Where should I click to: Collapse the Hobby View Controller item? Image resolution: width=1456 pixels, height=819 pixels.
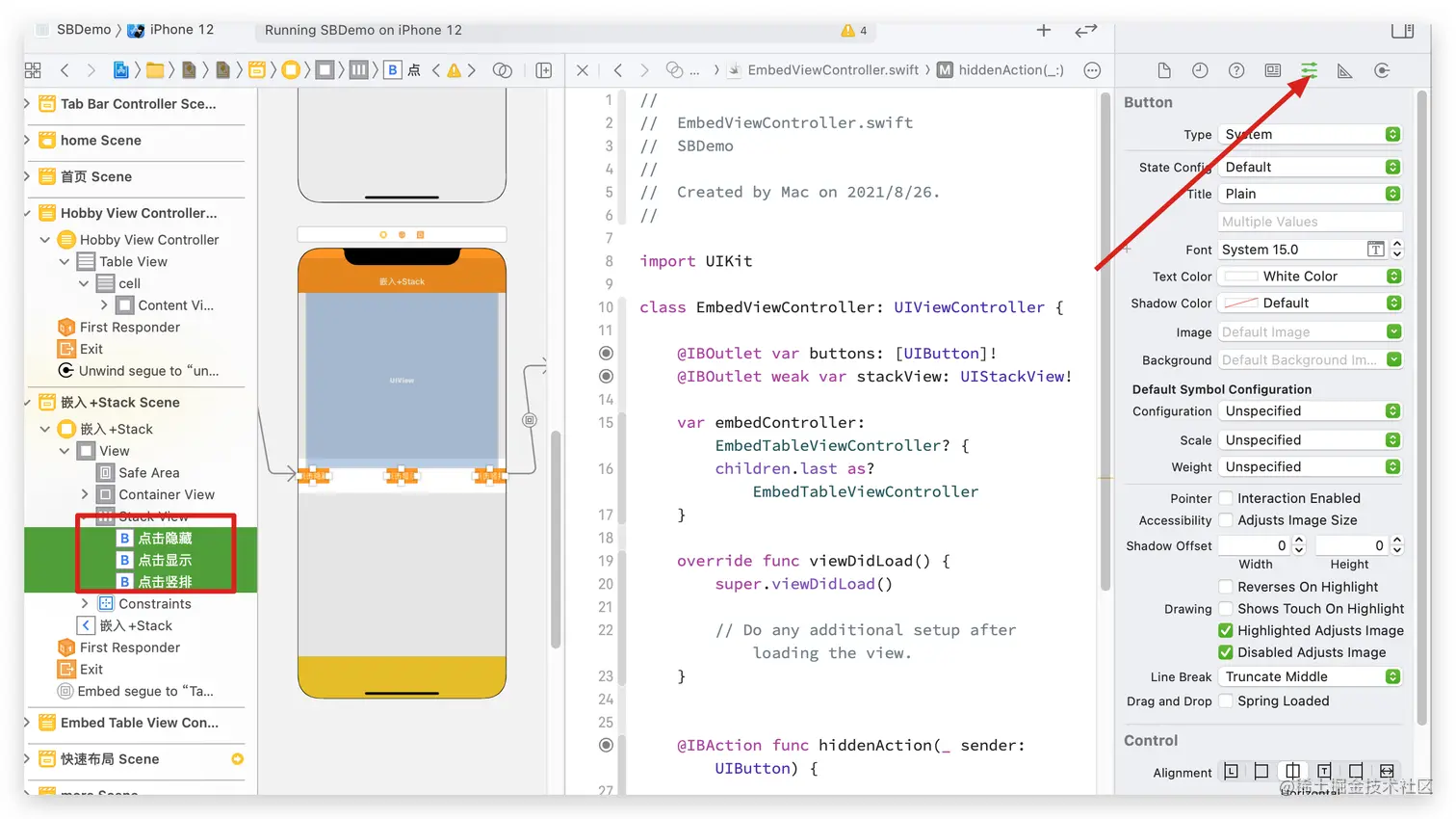(x=44, y=240)
